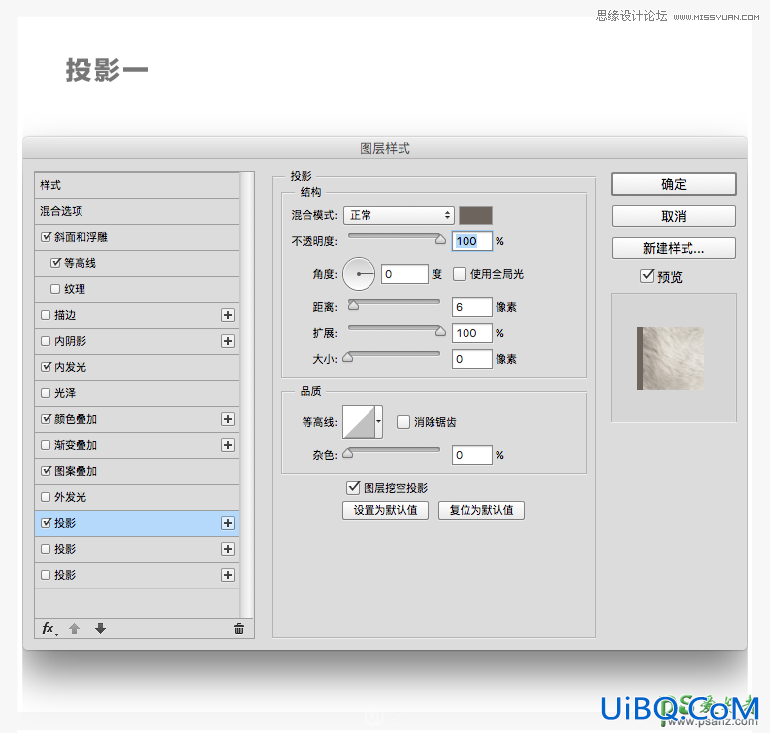Open the shadow color swatch
The image size is (770, 733).
tap(476, 215)
